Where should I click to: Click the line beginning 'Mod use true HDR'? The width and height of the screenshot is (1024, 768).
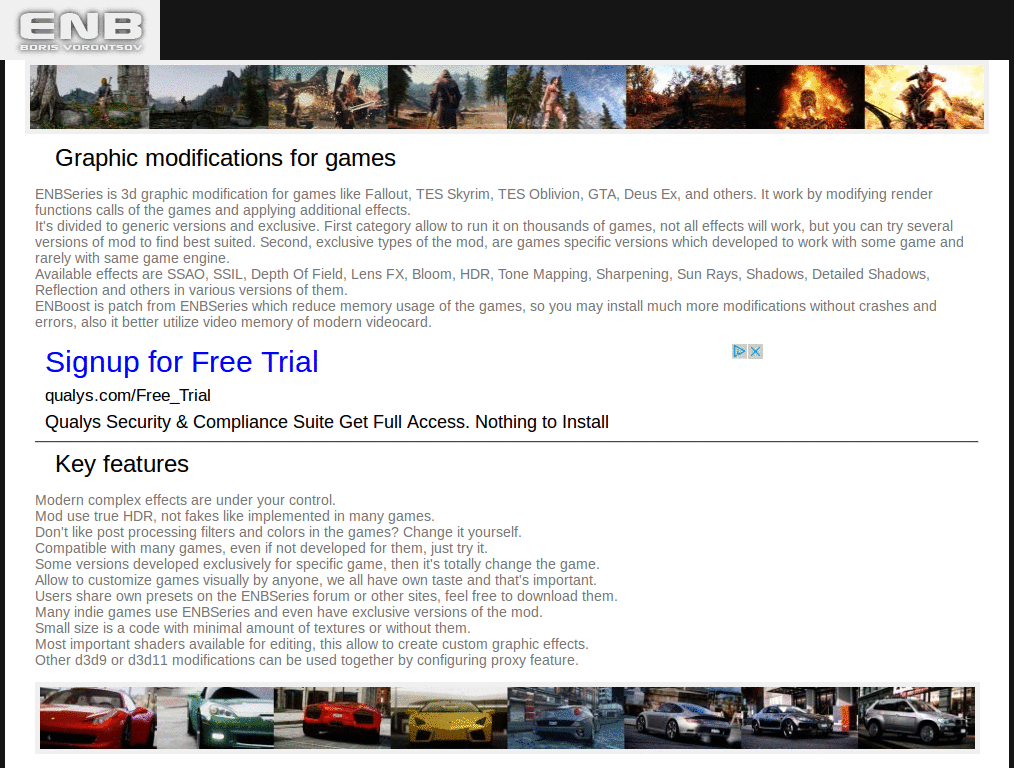(234, 516)
